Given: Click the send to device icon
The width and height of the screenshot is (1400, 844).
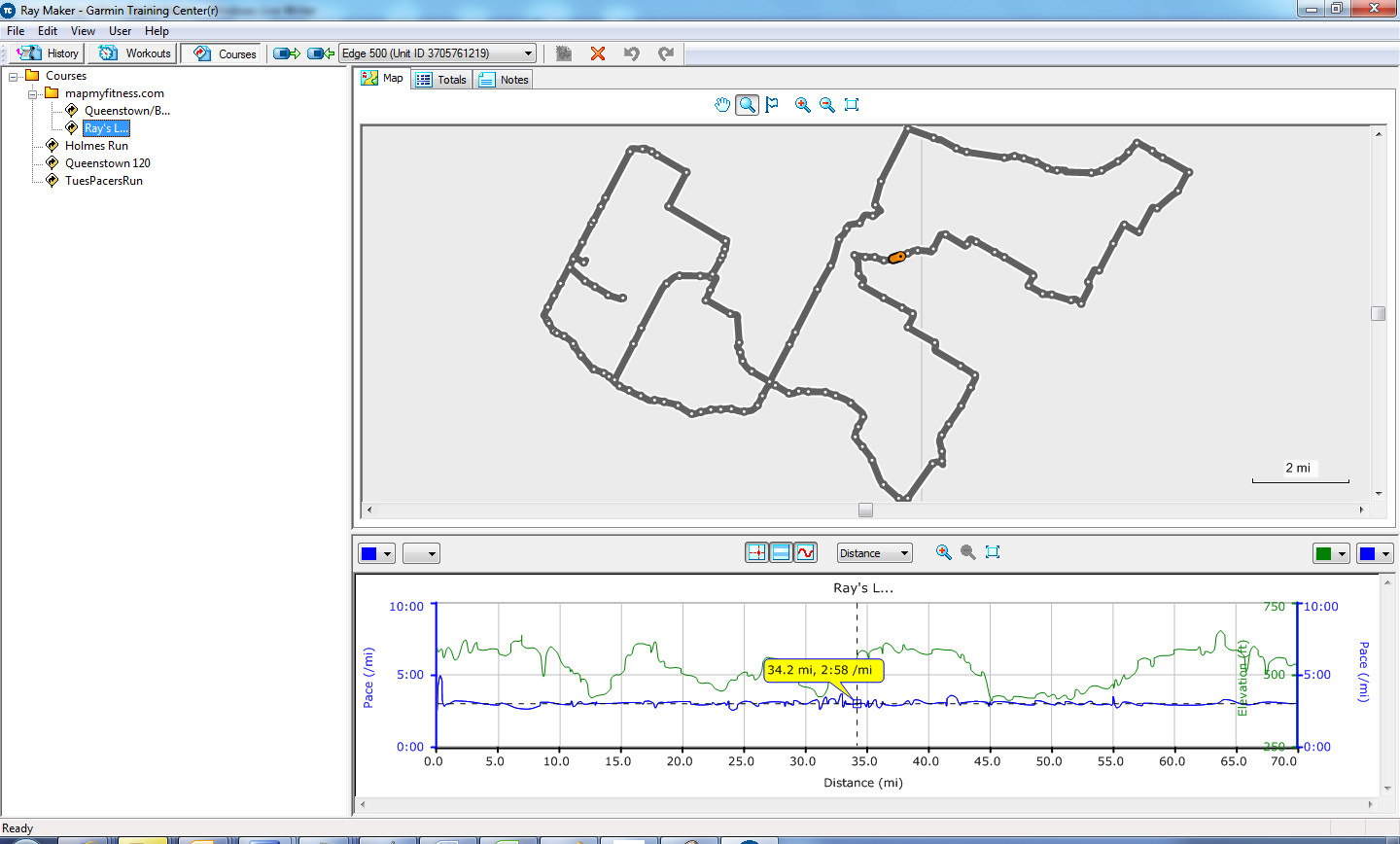Looking at the screenshot, I should (x=287, y=53).
